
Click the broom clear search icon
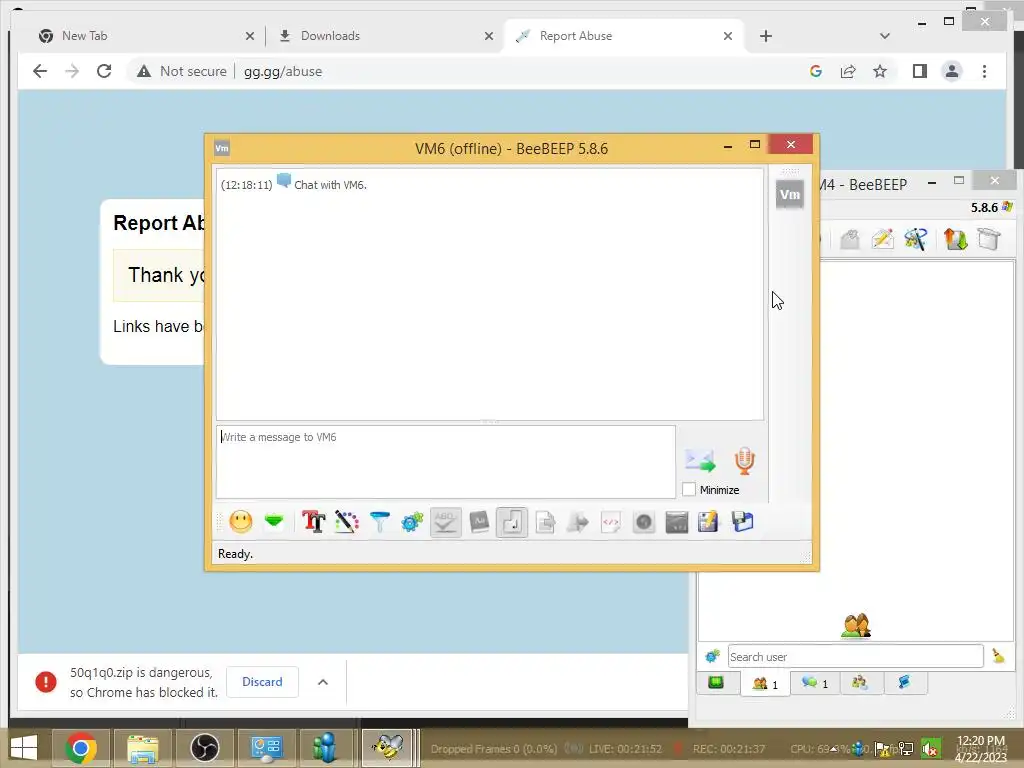pos(998,656)
